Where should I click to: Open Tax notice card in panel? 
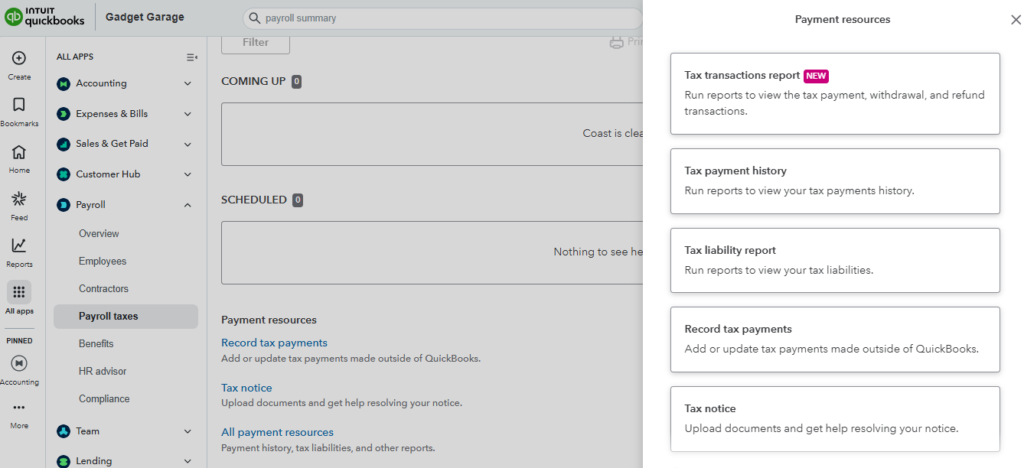point(835,418)
